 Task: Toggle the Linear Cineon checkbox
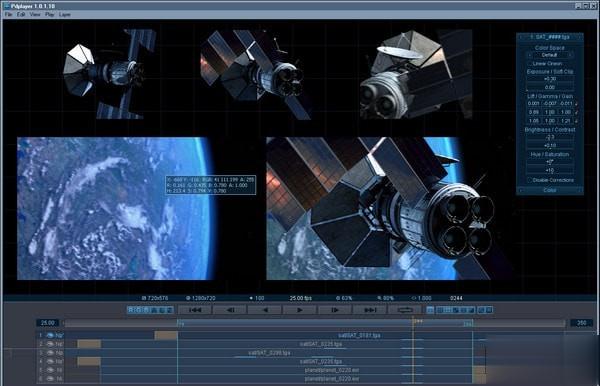click(530, 64)
